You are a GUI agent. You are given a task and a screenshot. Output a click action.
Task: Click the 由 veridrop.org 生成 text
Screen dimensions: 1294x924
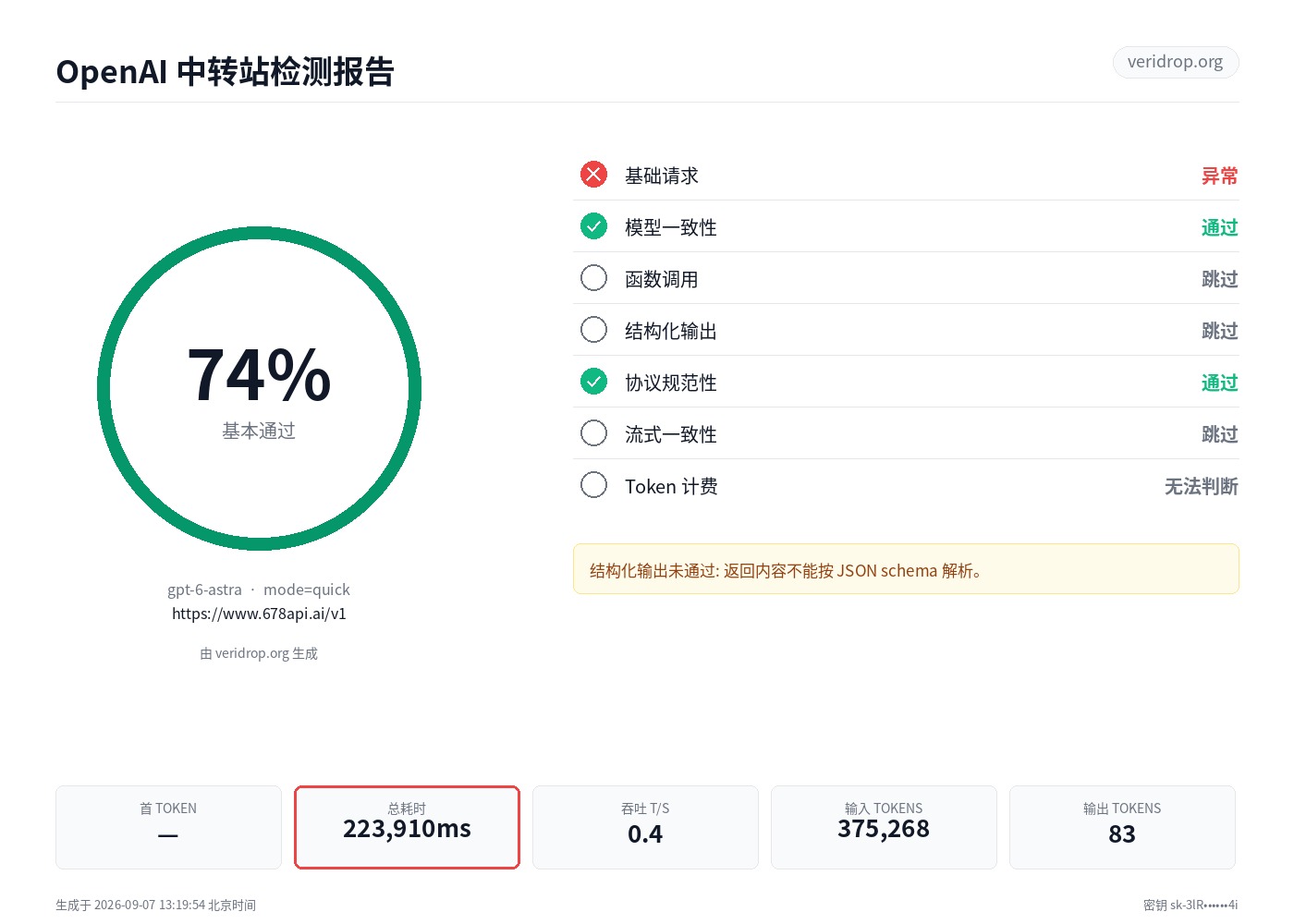[259, 653]
